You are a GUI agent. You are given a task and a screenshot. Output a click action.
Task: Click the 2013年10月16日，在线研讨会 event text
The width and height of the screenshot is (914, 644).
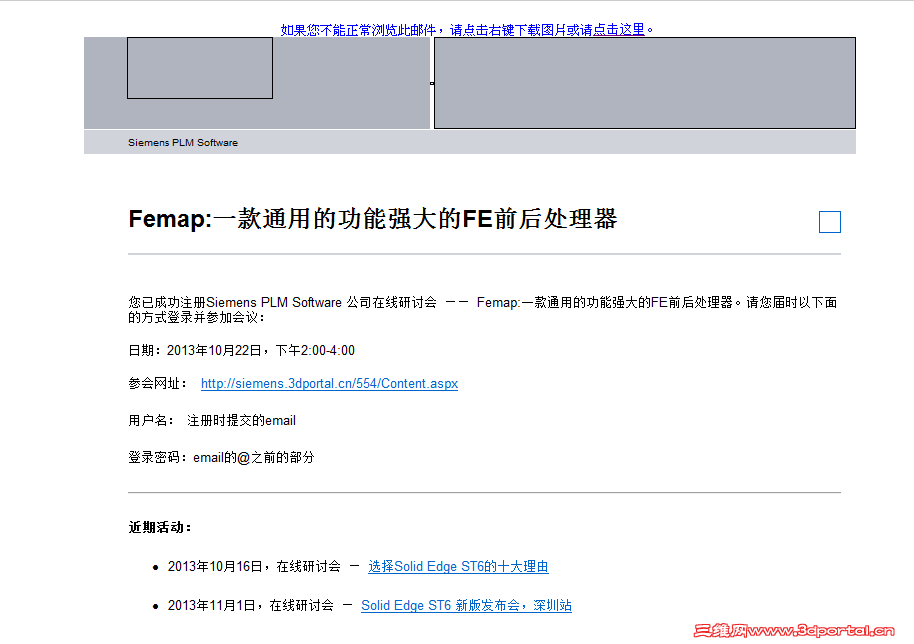click(254, 566)
